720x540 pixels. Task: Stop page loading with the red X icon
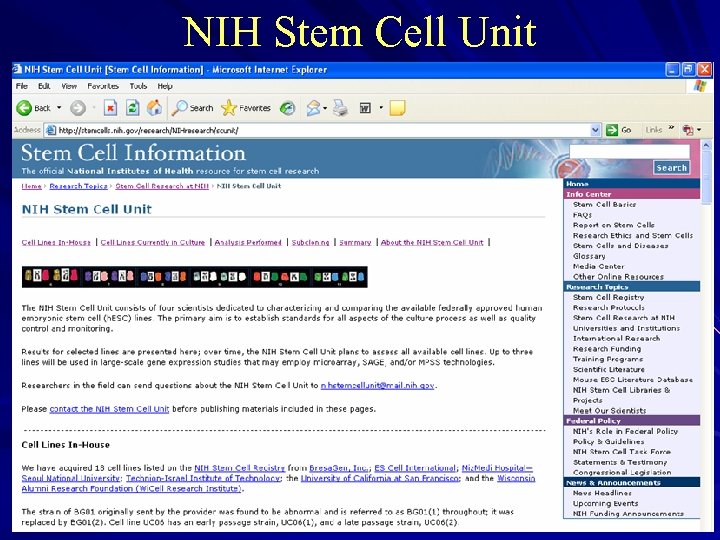point(110,108)
